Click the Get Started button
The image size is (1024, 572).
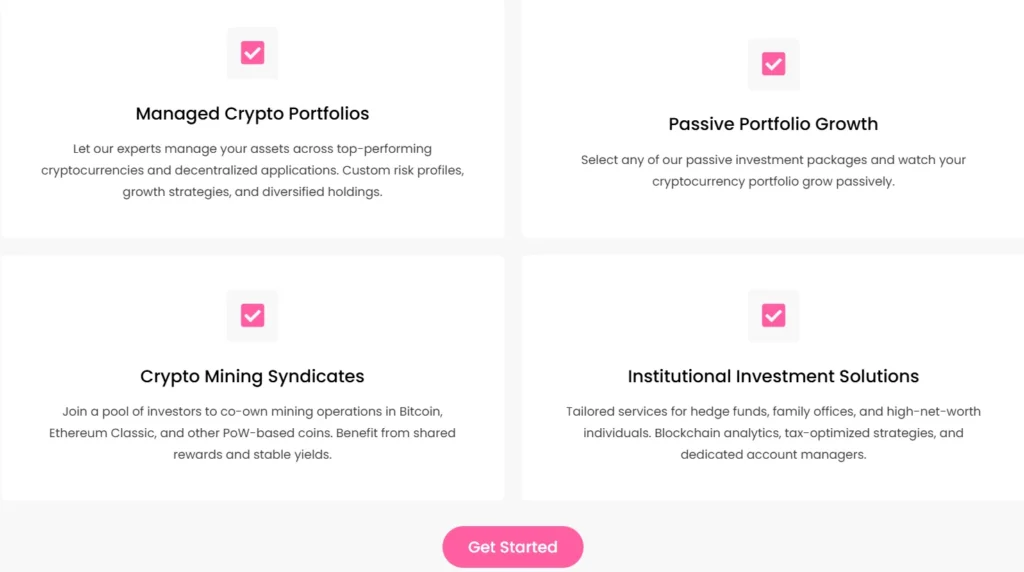pos(513,547)
